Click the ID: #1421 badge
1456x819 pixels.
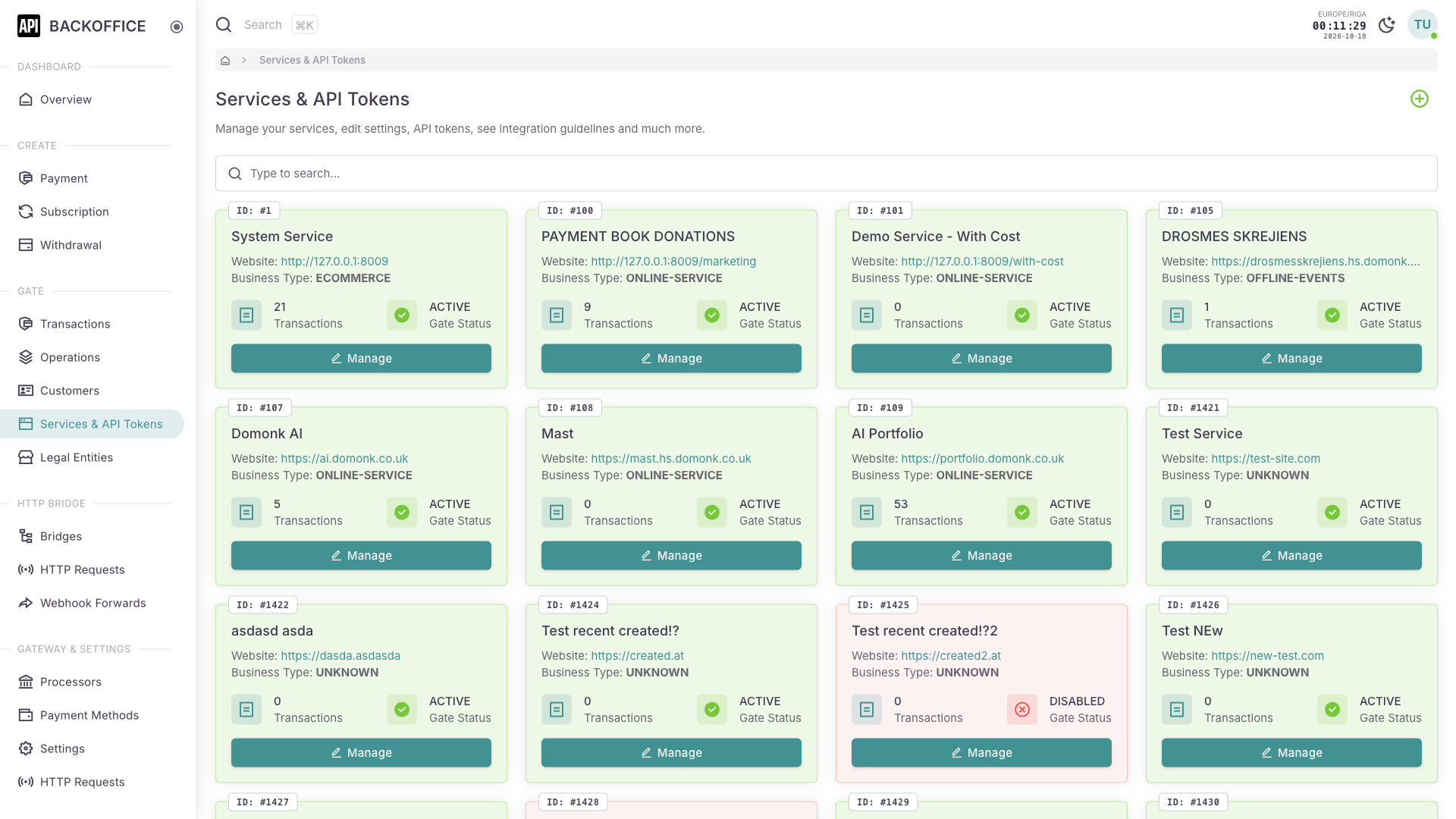(1194, 408)
